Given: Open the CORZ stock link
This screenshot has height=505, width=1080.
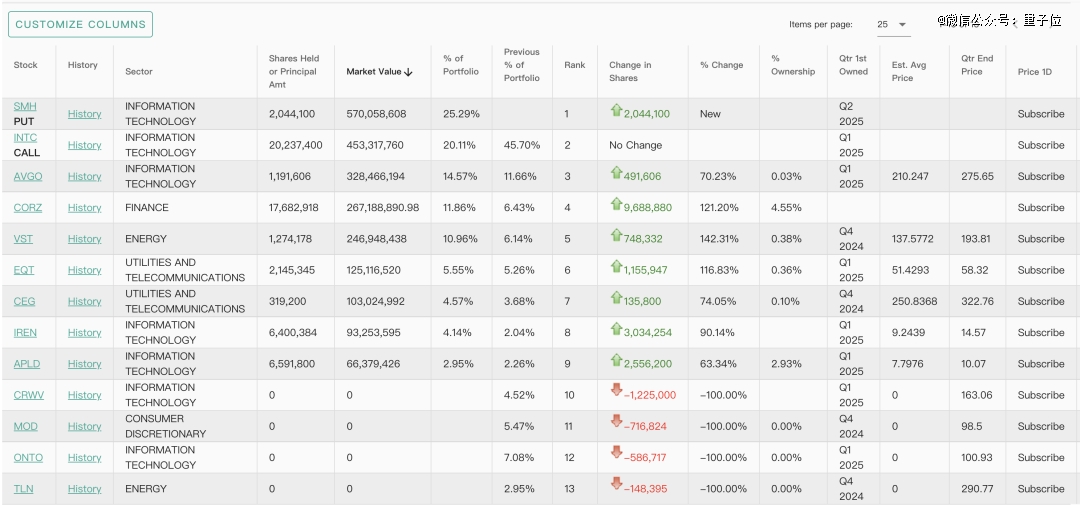Looking at the screenshot, I should (x=28, y=207).
